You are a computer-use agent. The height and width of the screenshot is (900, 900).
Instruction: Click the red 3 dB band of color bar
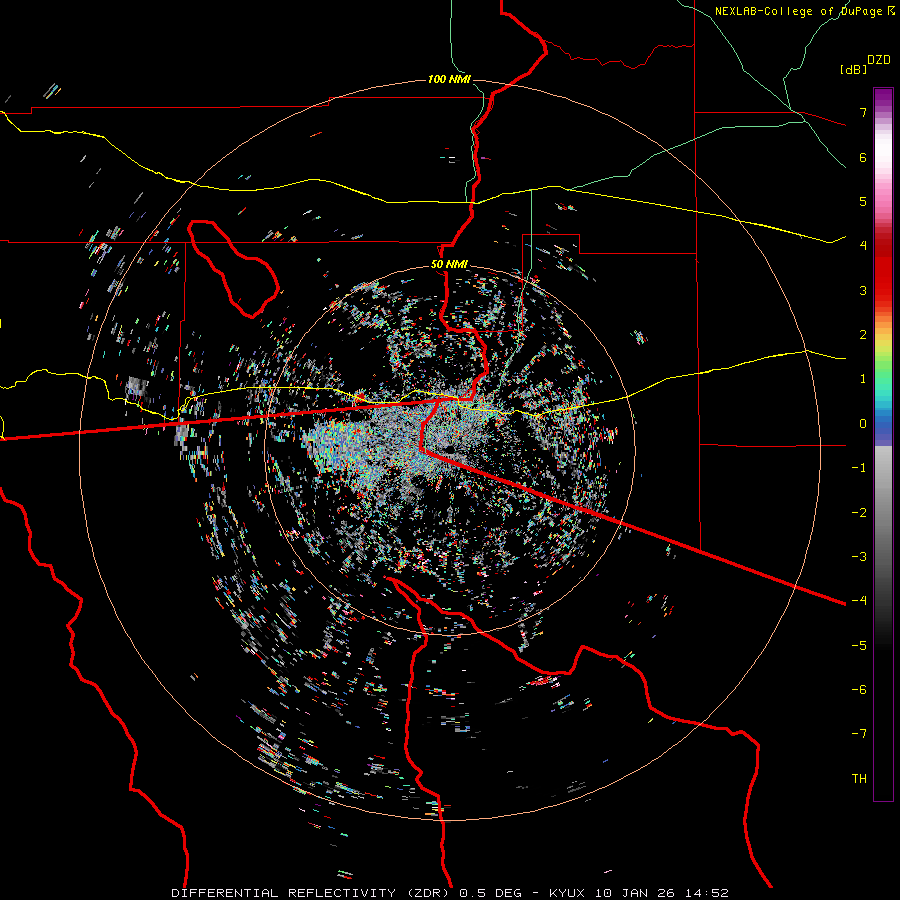883,287
